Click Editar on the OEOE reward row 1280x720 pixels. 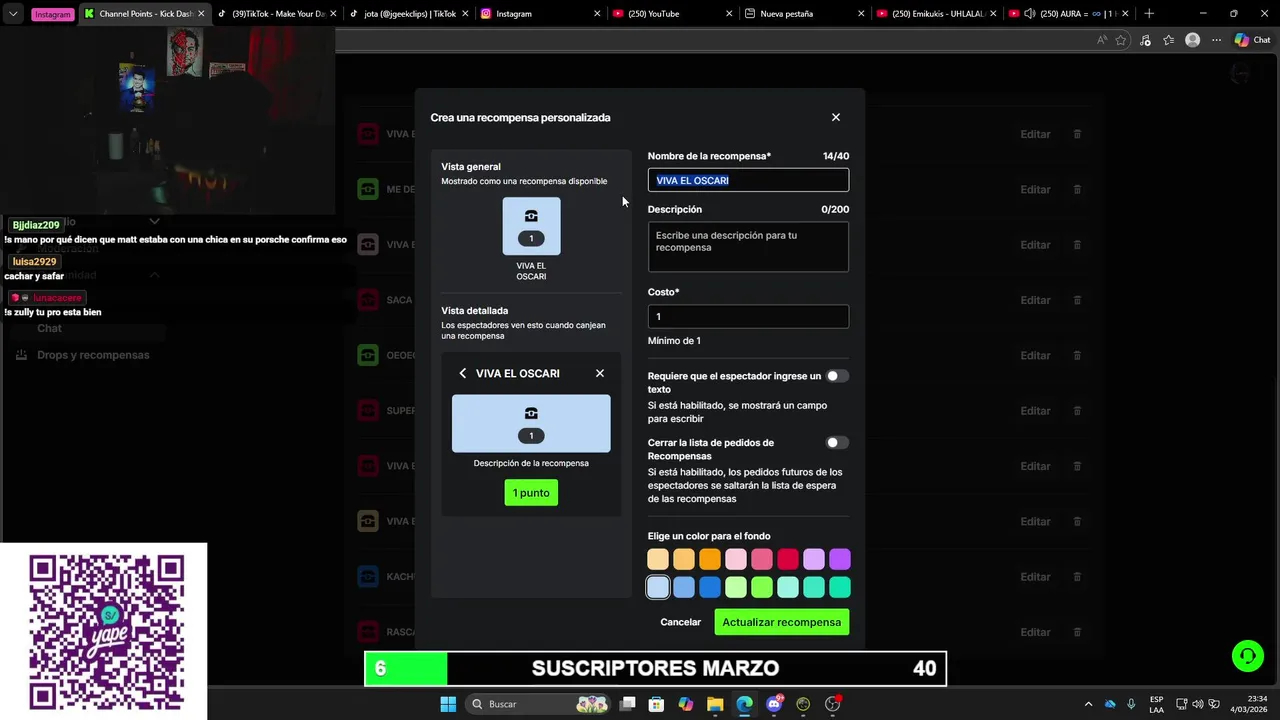[x=1035, y=355]
